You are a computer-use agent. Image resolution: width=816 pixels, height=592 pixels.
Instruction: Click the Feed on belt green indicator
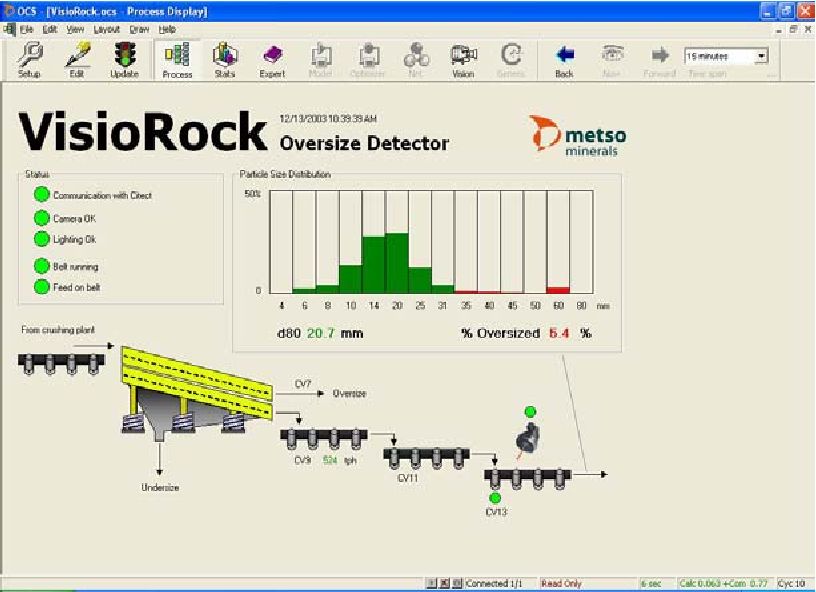[42, 287]
